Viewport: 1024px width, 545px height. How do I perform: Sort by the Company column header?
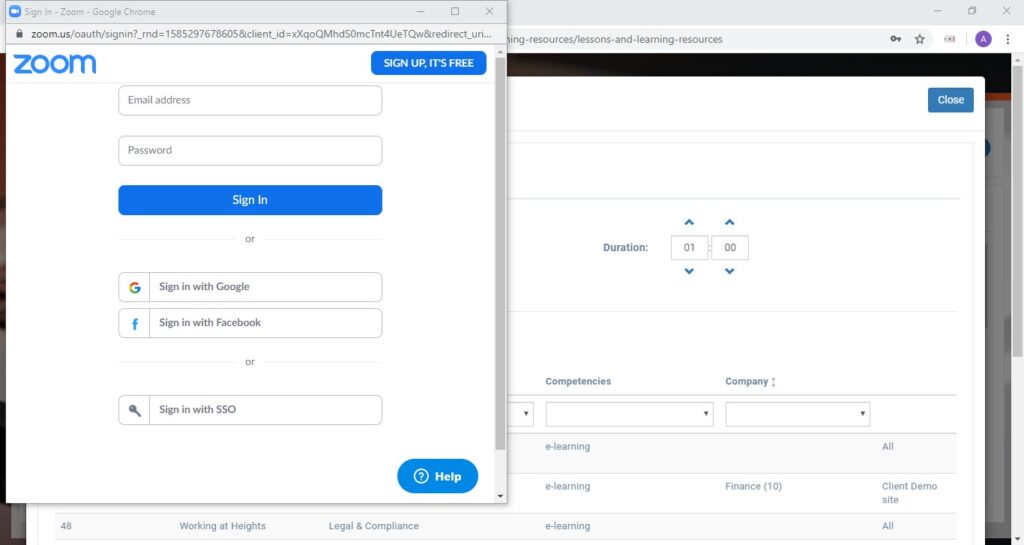(750, 381)
